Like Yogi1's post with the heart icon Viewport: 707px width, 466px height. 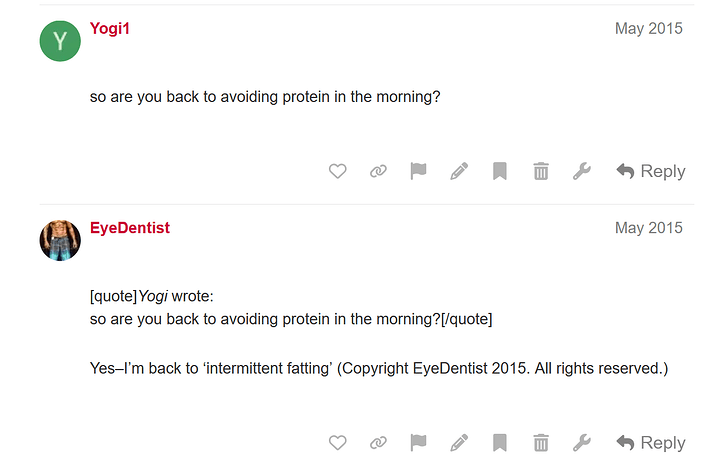(338, 172)
